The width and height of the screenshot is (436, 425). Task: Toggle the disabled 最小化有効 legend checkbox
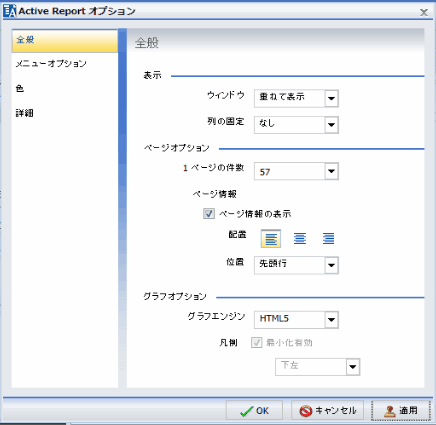(256, 342)
